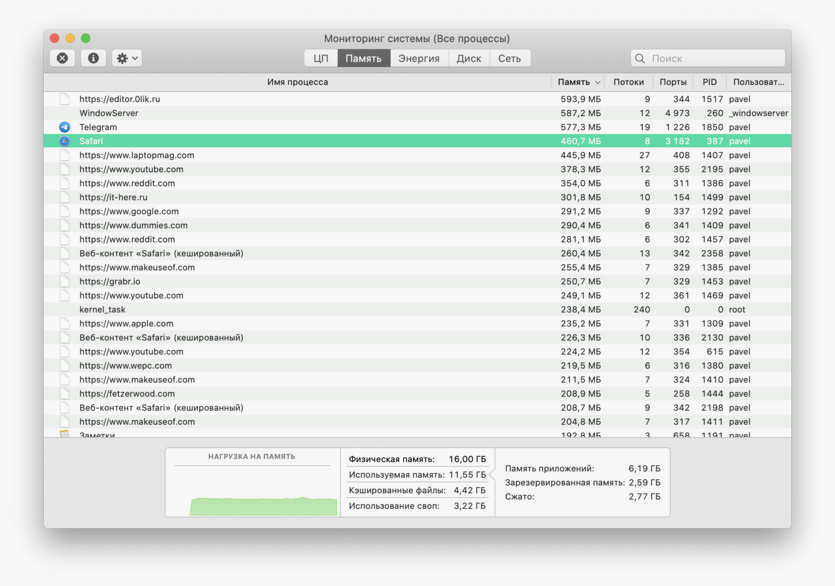
Task: Click the magnifier icon in the search field
Action: 640,58
